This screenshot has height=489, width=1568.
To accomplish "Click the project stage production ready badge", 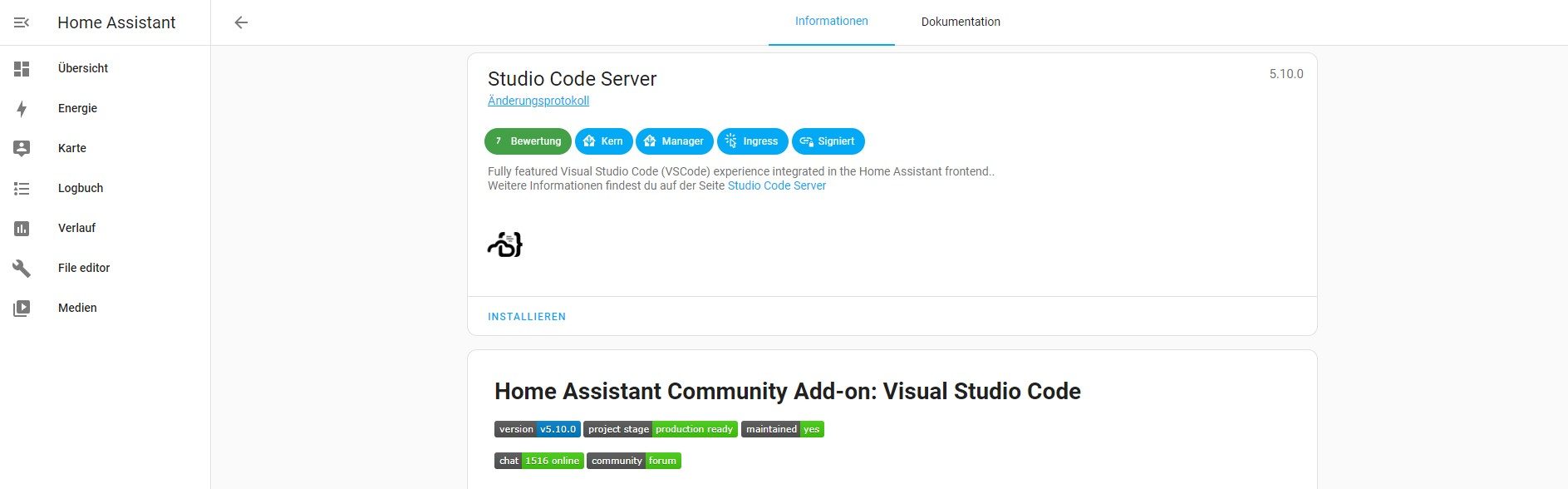I will [661, 429].
